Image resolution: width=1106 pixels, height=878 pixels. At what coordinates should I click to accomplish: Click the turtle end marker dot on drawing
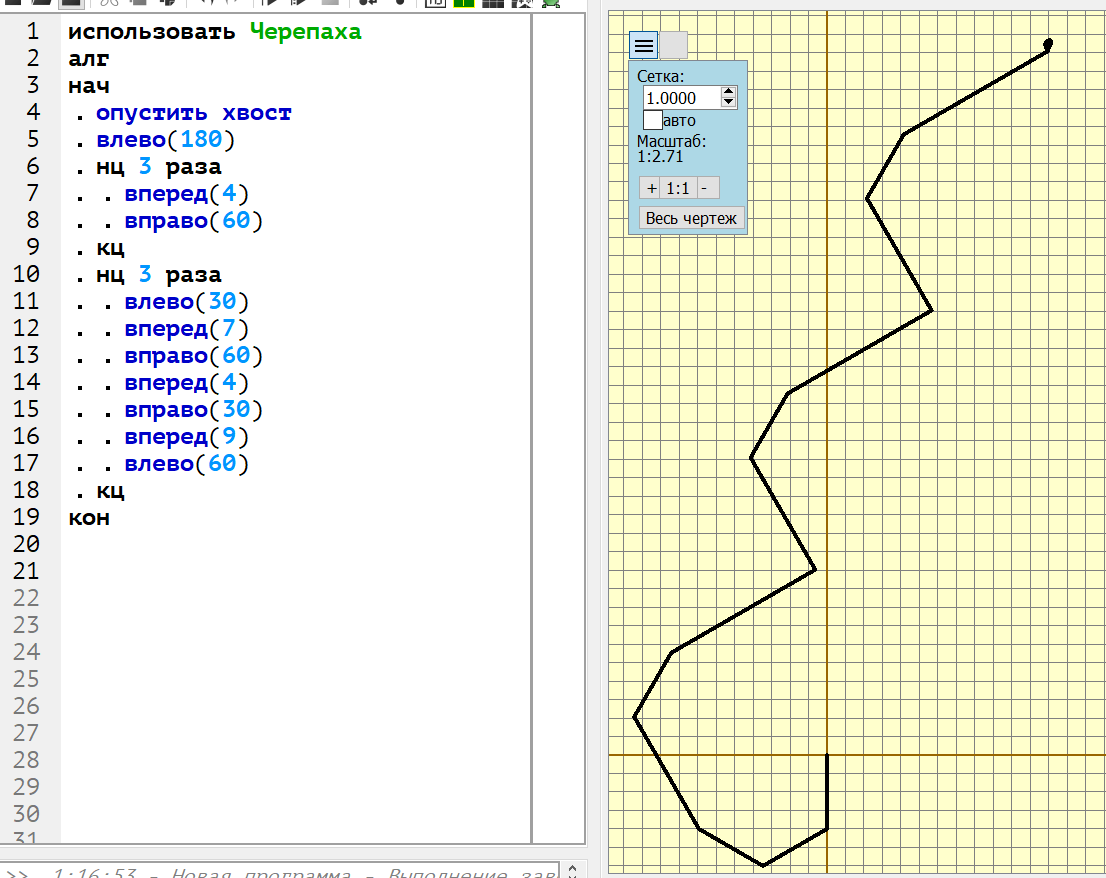pos(1048,44)
